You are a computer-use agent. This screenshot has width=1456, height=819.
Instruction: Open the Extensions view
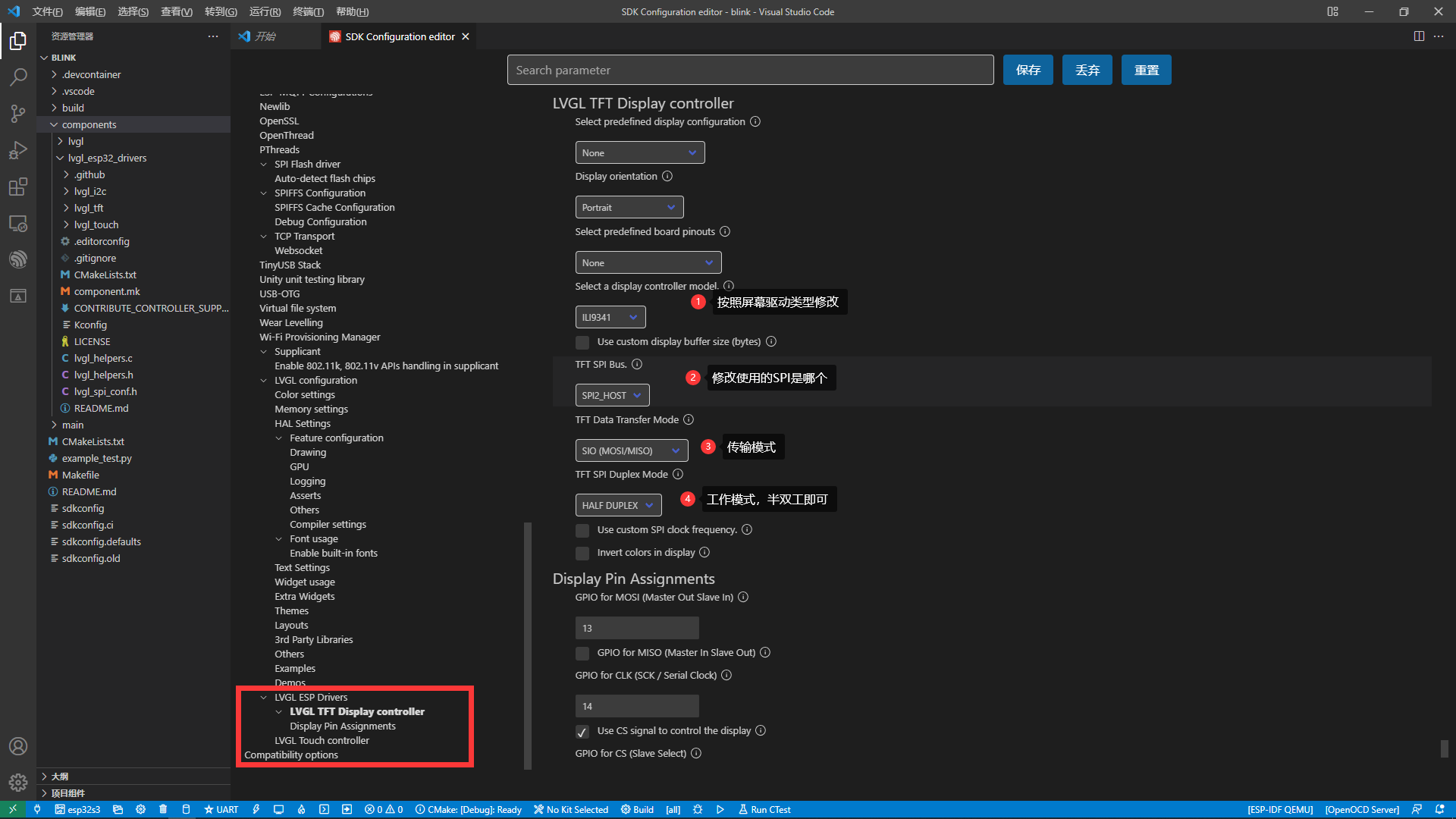[18, 187]
